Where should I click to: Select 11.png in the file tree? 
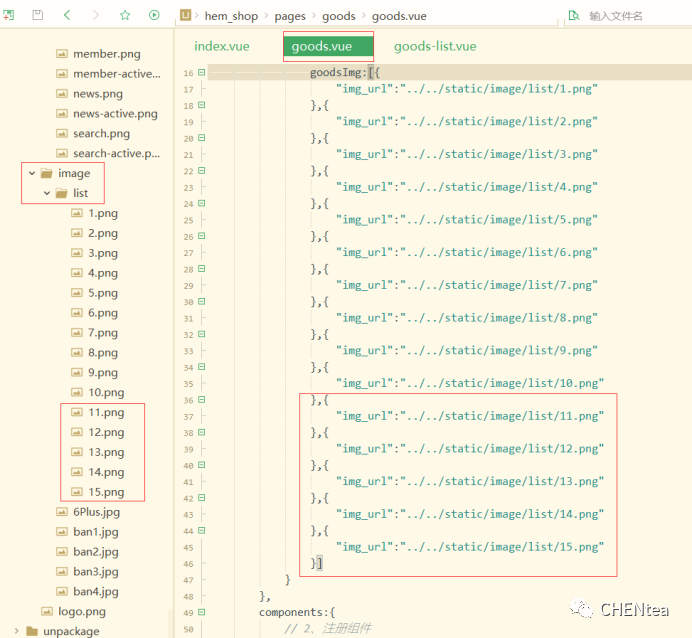click(106, 412)
